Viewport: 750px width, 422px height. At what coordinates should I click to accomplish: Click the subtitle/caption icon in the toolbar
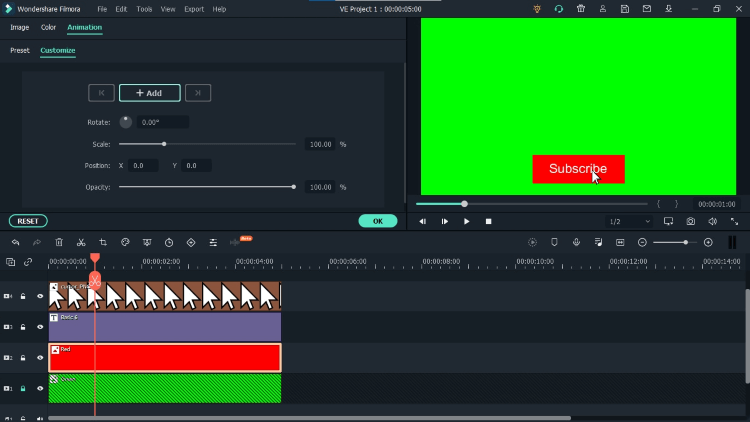pyautogui.click(x=620, y=243)
